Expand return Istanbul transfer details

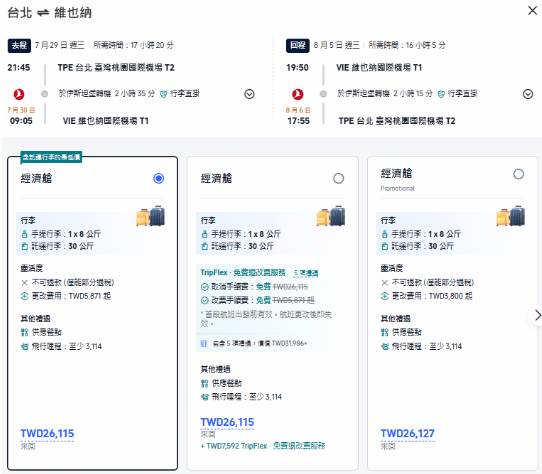point(528,94)
